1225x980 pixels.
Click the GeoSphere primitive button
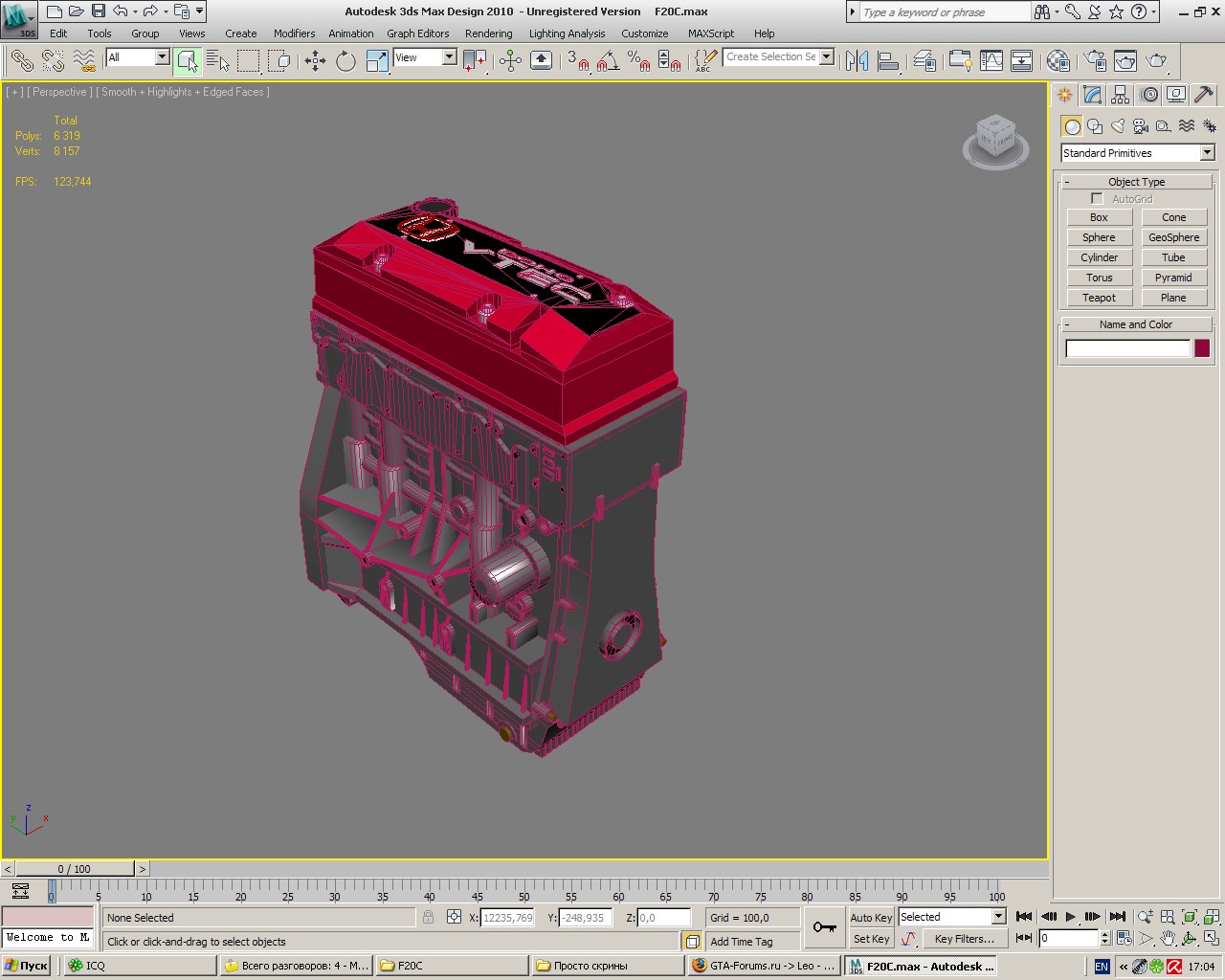pyautogui.click(x=1173, y=237)
